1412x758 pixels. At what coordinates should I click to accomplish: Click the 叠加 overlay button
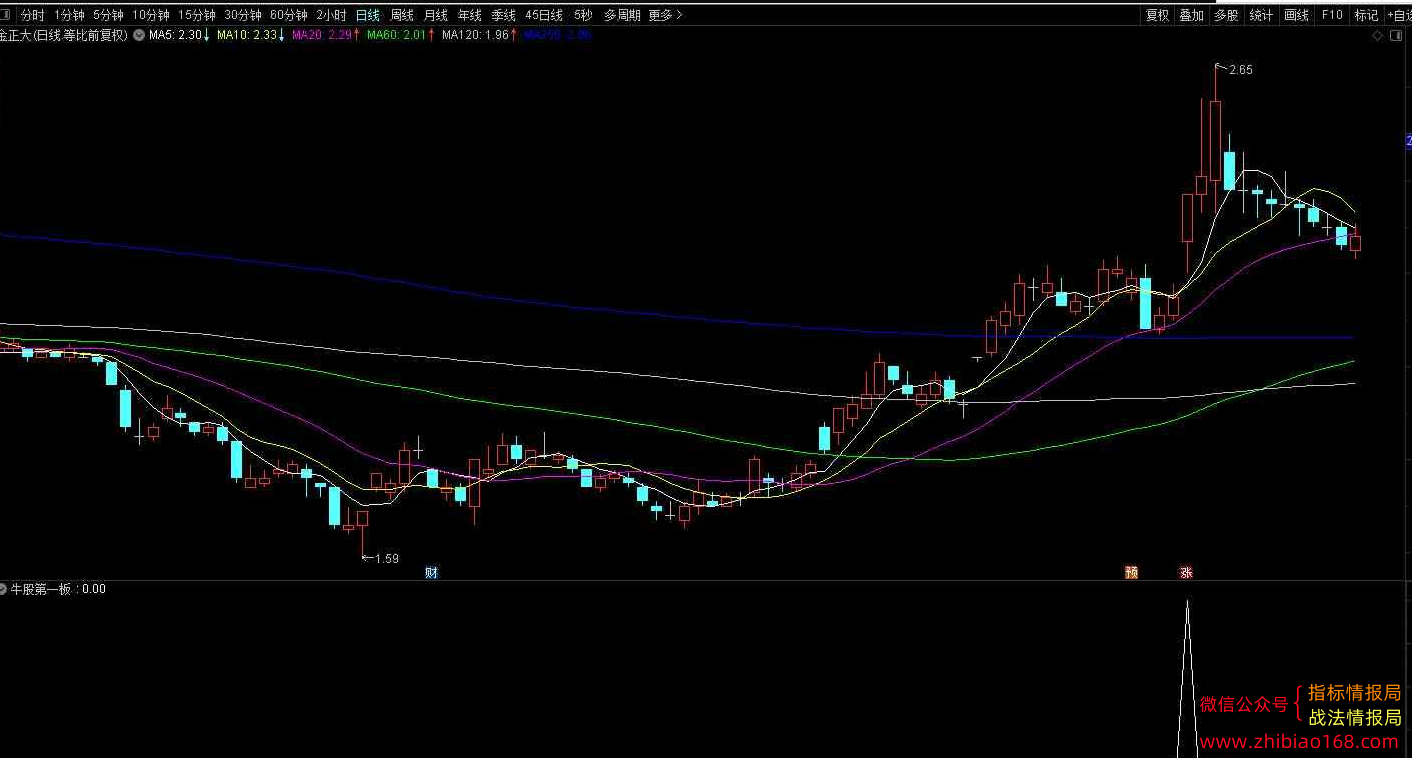point(1191,15)
